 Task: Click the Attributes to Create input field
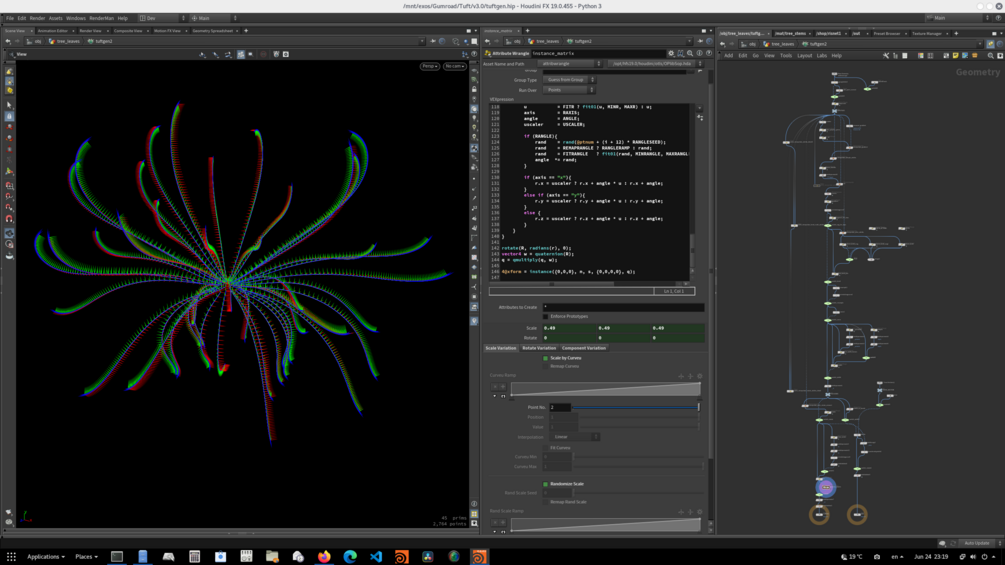pos(623,307)
